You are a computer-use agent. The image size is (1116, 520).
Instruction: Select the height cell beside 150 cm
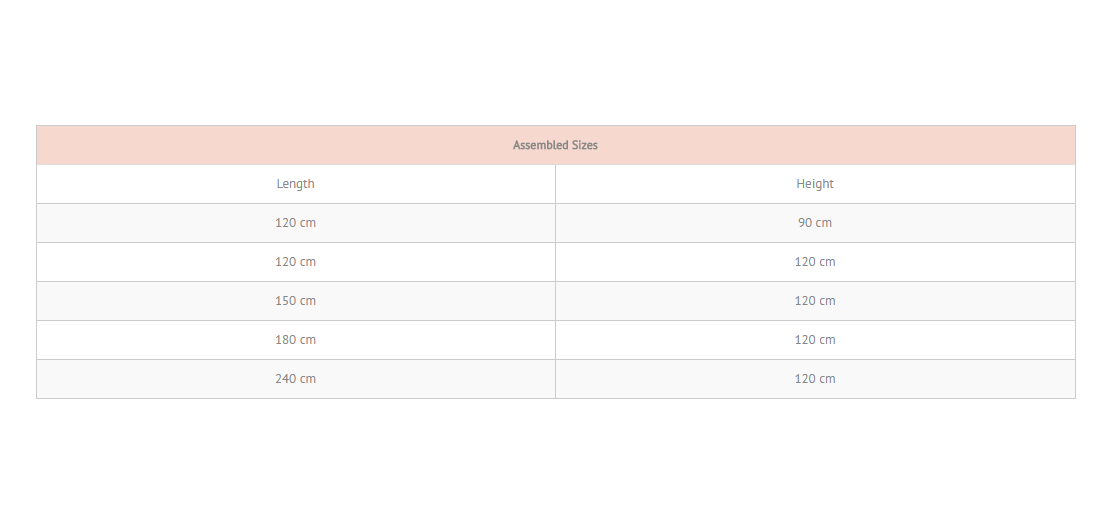click(x=815, y=301)
